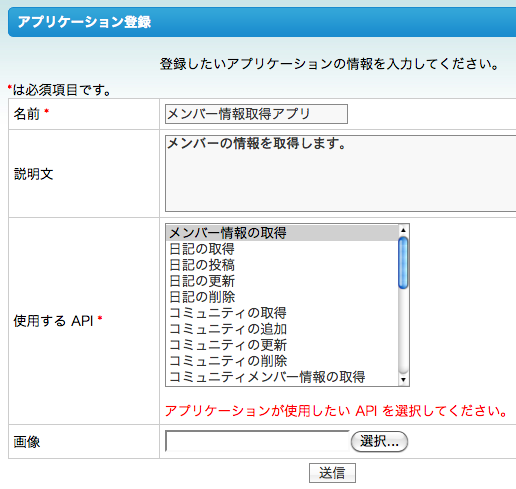516x489 pixels.
Task: Click the API list scroll down arrow
Action: click(x=403, y=380)
